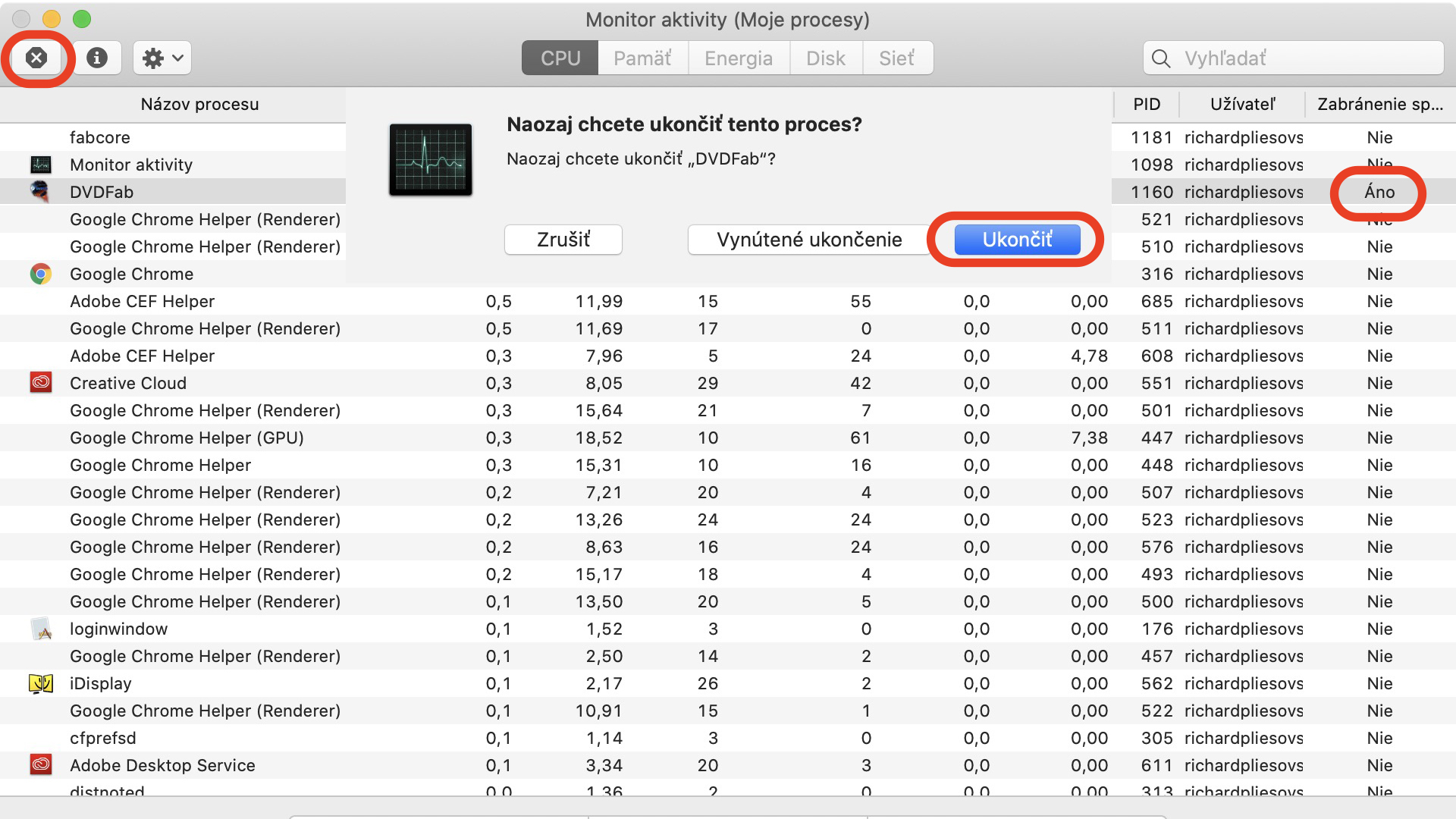Click PID 1098 for Monitor aktivity
The width and height of the screenshot is (1456, 819).
[x=1152, y=165]
